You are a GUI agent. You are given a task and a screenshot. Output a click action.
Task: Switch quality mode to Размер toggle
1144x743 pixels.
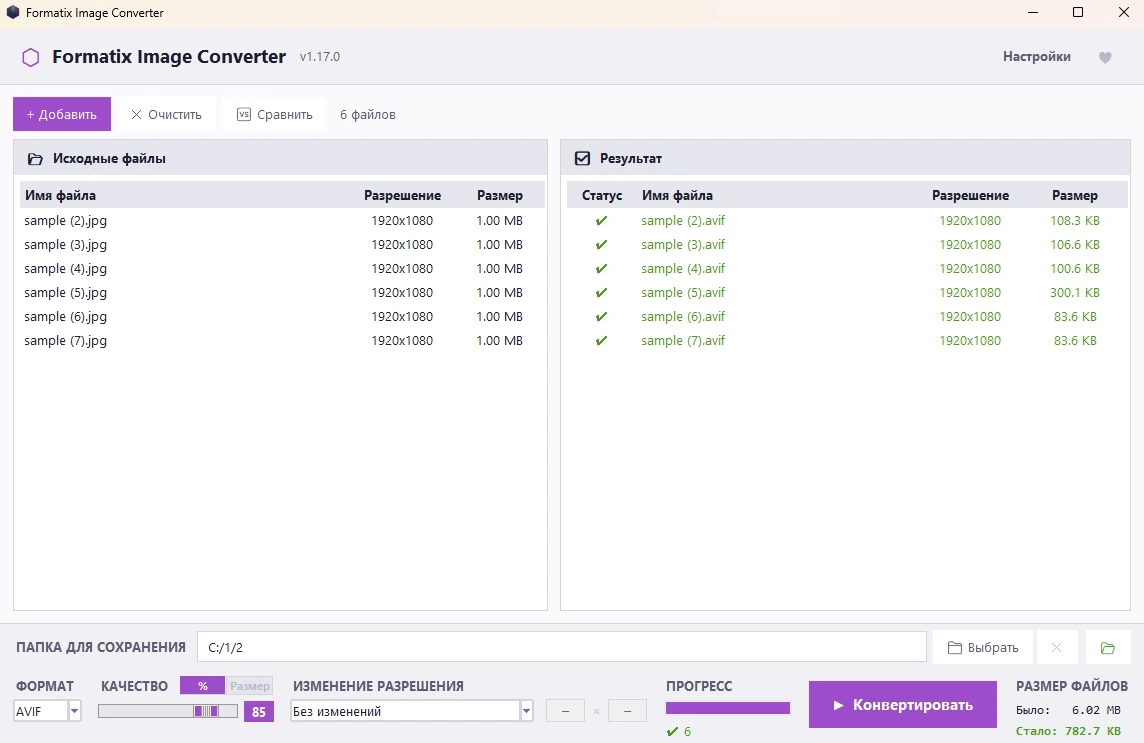250,686
